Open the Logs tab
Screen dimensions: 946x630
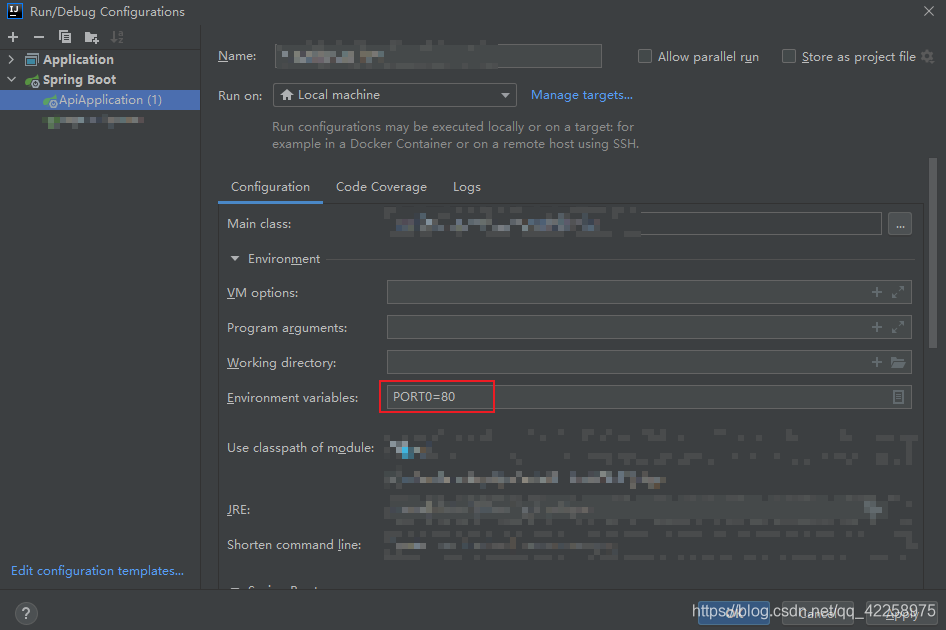click(467, 187)
